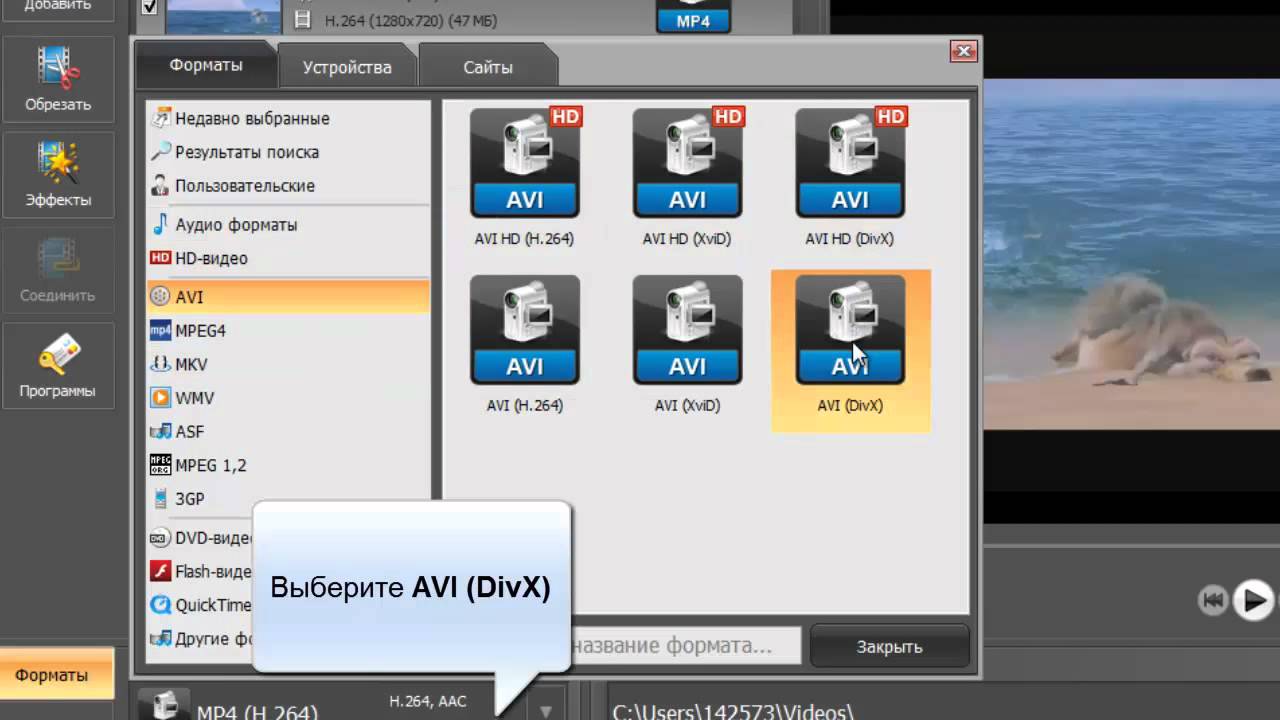Screen dimensions: 1280x720
Task: Select the highlighted AVI (DivX) format icon
Action: pos(850,330)
